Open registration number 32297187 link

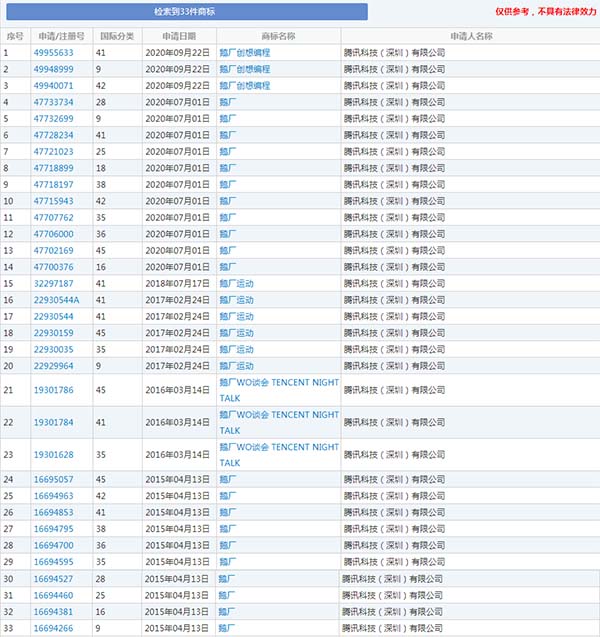(53, 284)
